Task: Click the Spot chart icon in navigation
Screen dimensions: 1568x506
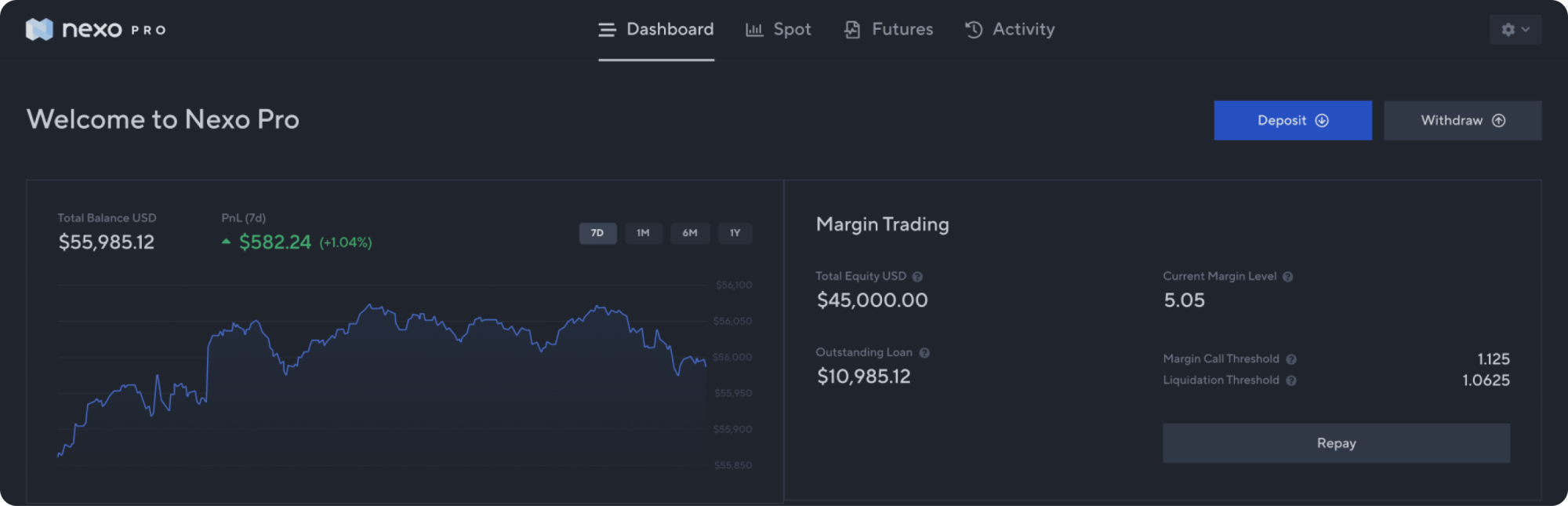Action: pyautogui.click(x=754, y=30)
